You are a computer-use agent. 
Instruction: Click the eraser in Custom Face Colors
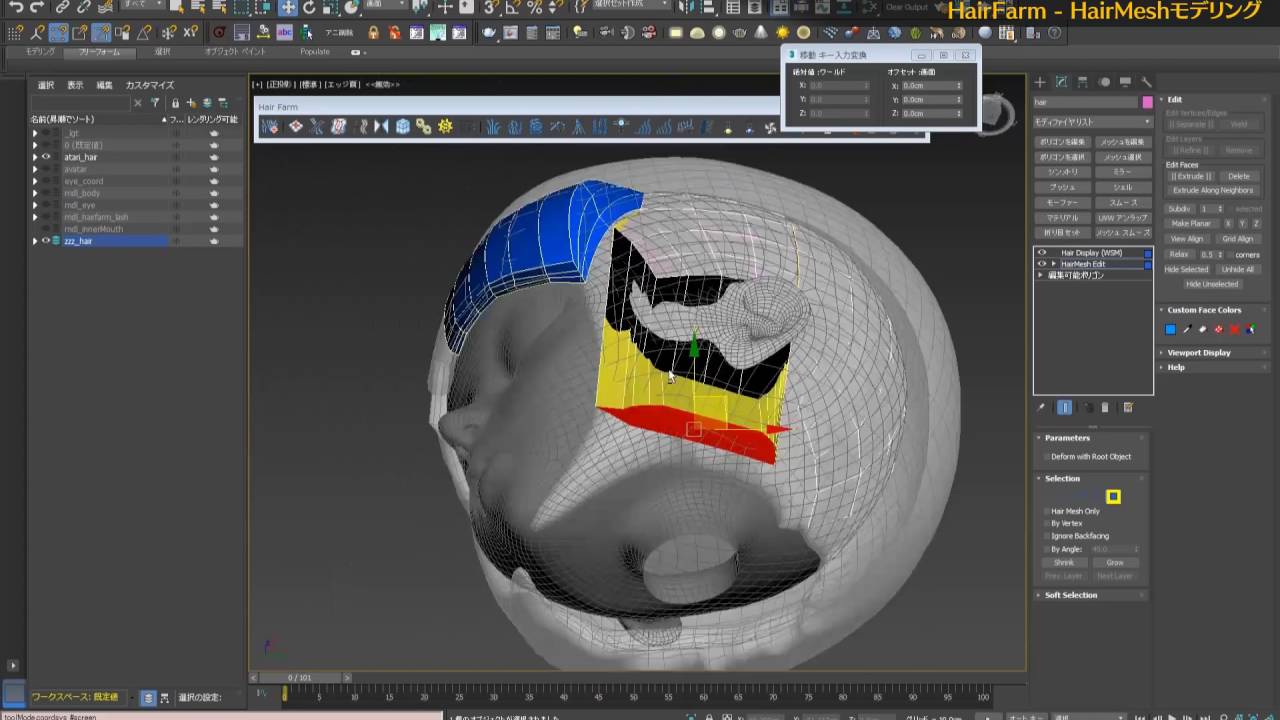pyautogui.click(x=1203, y=329)
